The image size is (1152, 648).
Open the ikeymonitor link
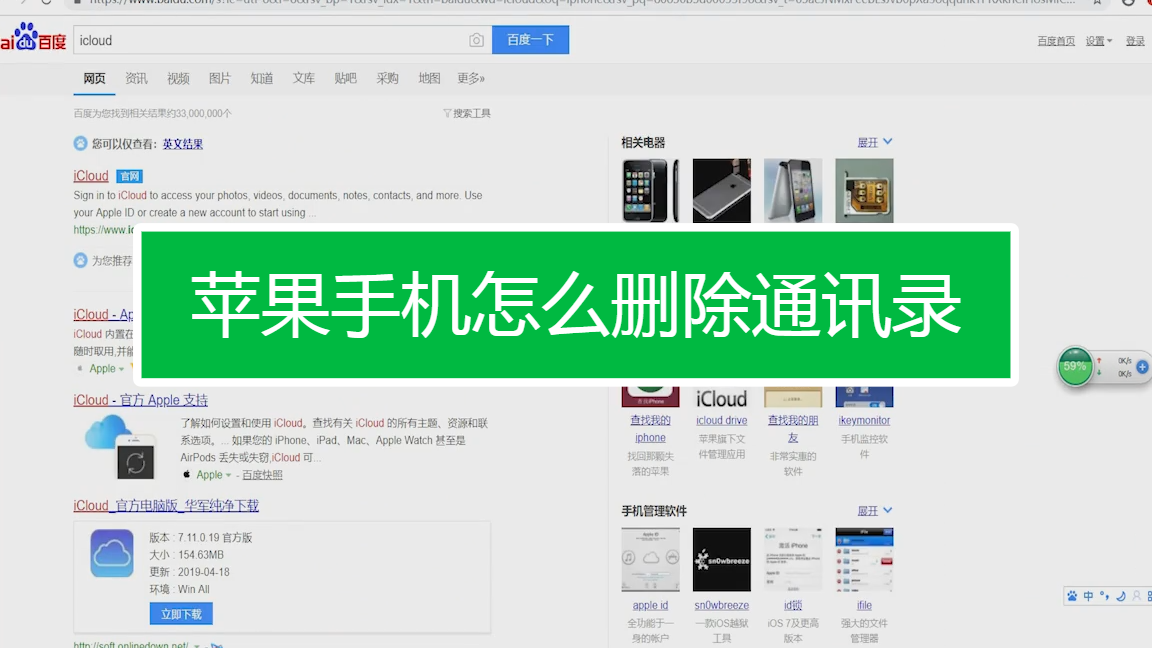[x=864, y=420]
